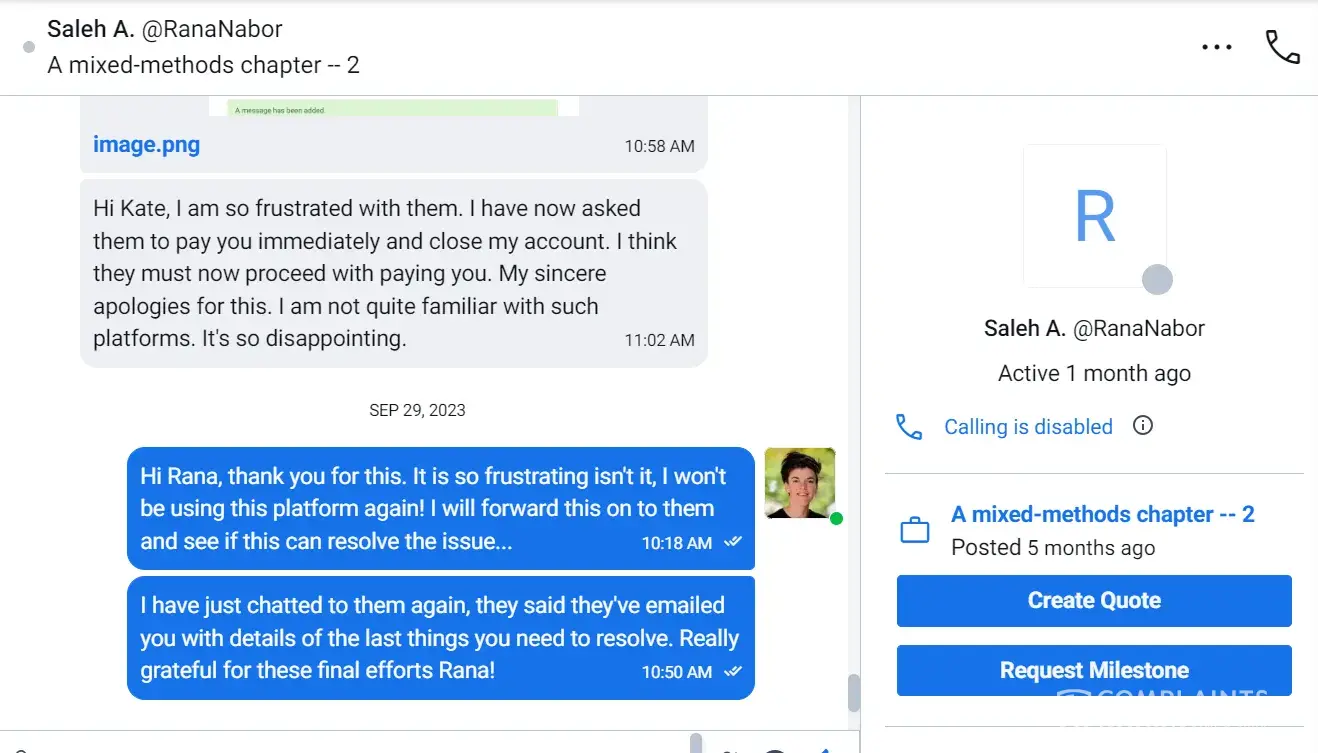1318x753 pixels.
Task: Click the image attachment preview thumbnail
Action: click(x=393, y=107)
